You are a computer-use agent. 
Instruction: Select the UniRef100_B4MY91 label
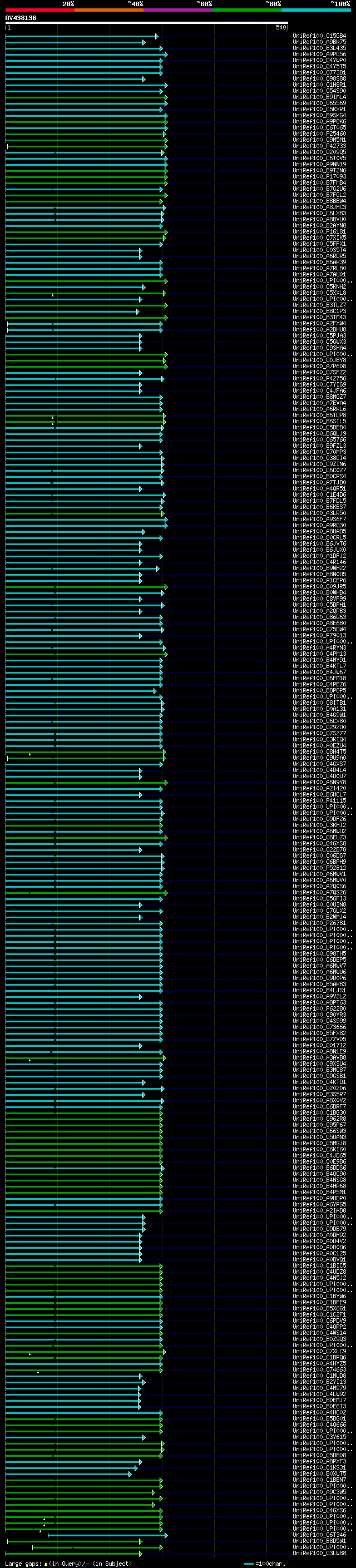tap(319, 660)
